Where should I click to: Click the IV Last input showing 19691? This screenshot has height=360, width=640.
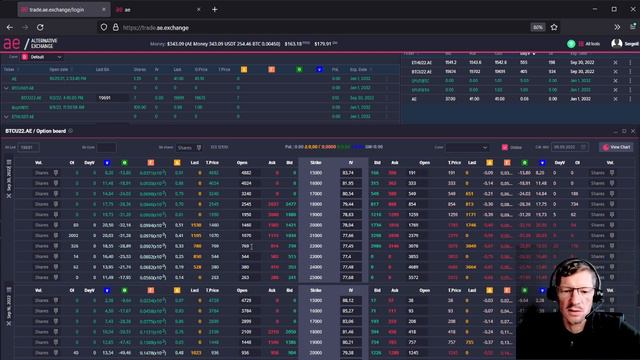[28, 147]
